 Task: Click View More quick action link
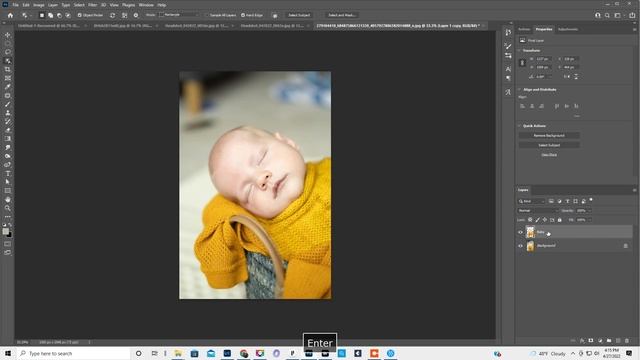pyautogui.click(x=549, y=155)
